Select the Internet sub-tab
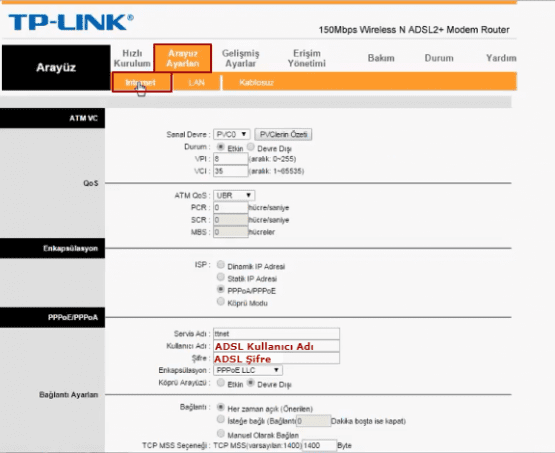 (142, 82)
